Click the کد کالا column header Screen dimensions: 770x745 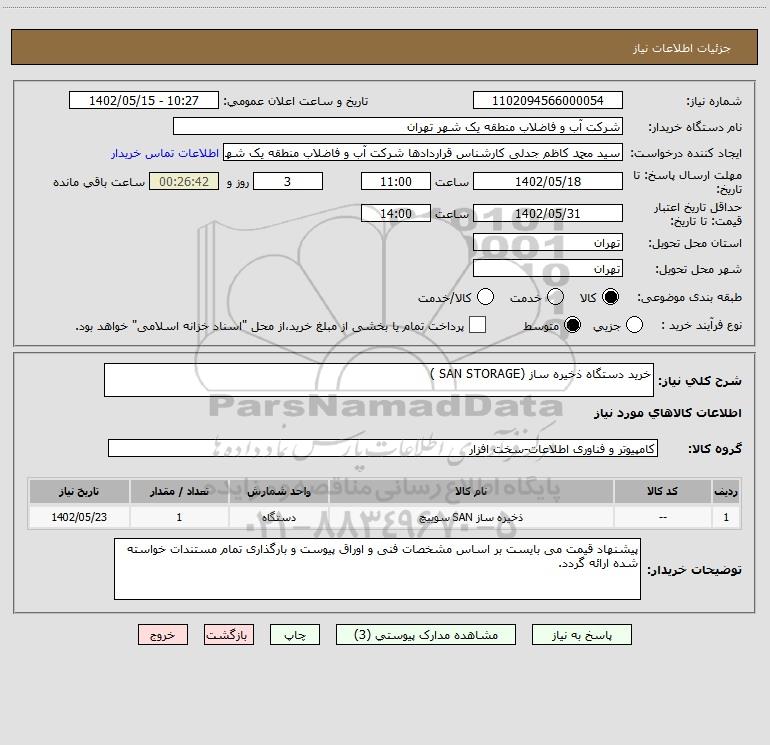coord(662,491)
